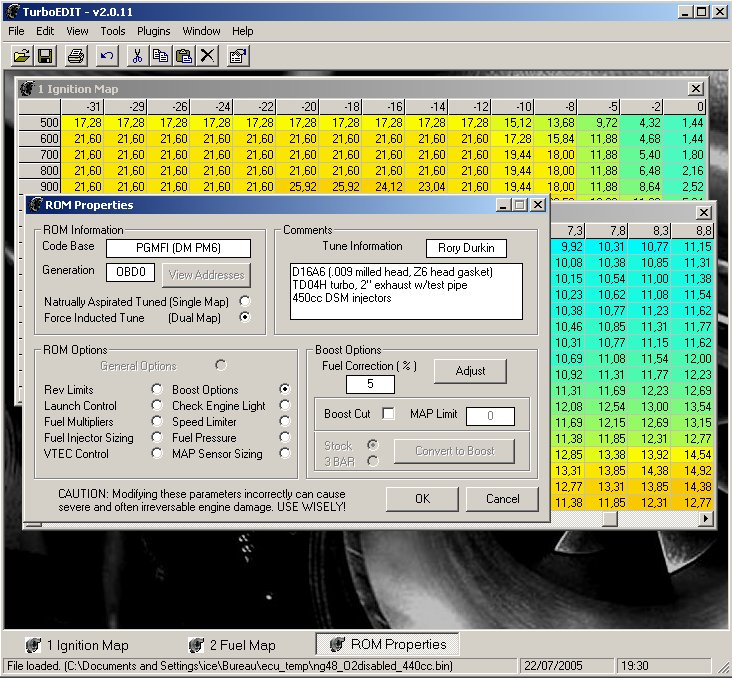Enable the Boost Cut checkbox
732x678 pixels.
point(388,413)
